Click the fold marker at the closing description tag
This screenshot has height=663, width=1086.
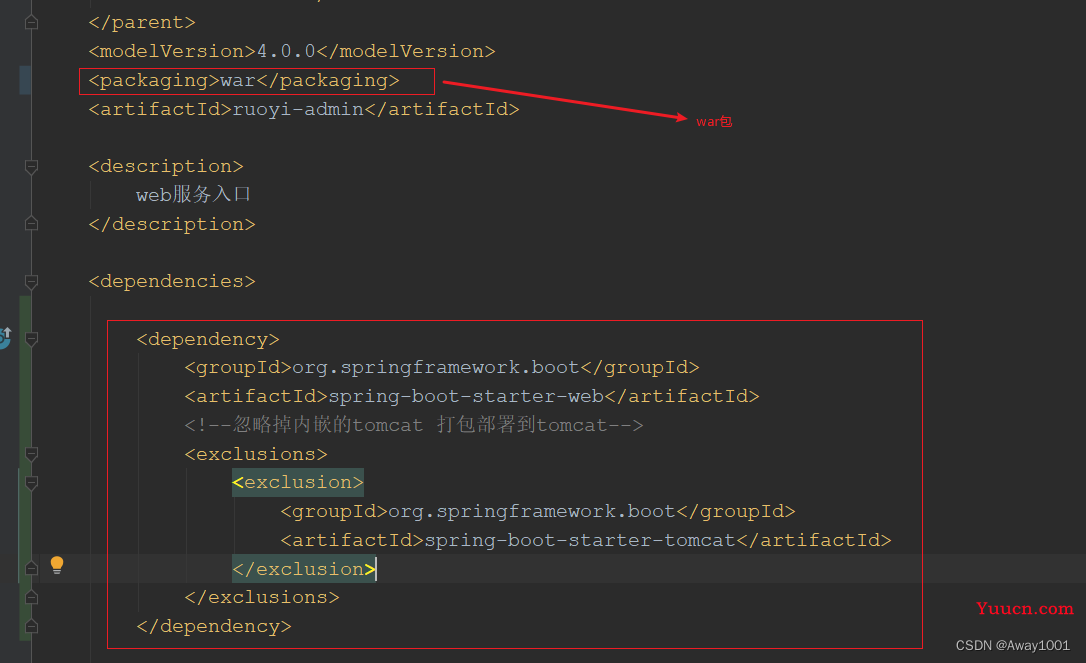pyautogui.click(x=32, y=224)
